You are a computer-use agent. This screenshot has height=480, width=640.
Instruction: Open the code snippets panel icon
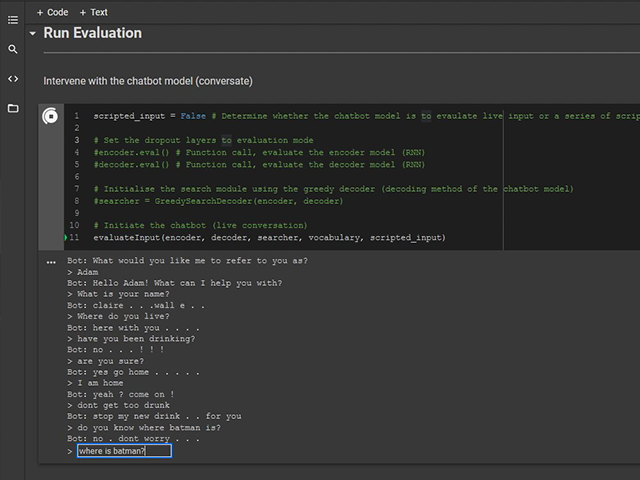tap(13, 78)
